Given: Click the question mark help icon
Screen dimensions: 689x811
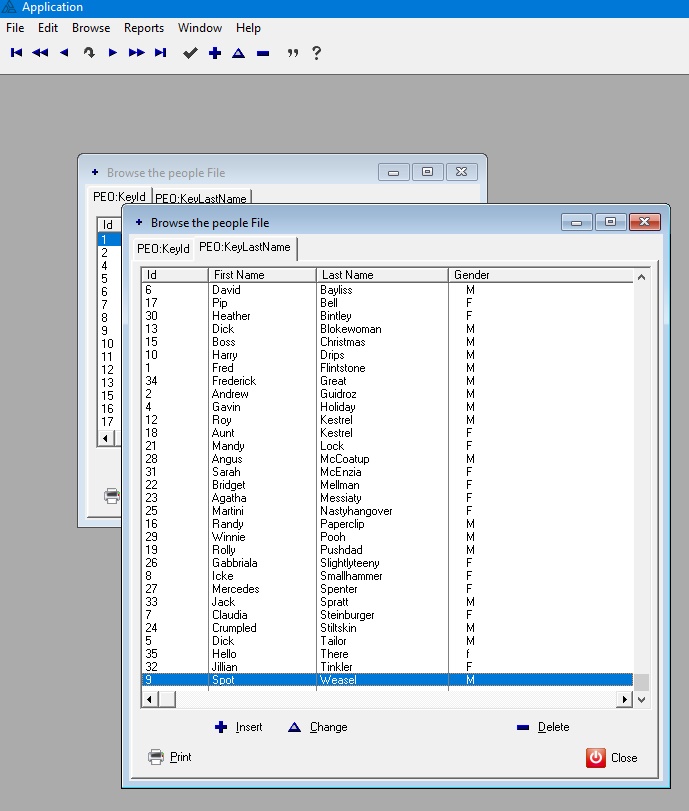Looking at the screenshot, I should pyautogui.click(x=317, y=53).
